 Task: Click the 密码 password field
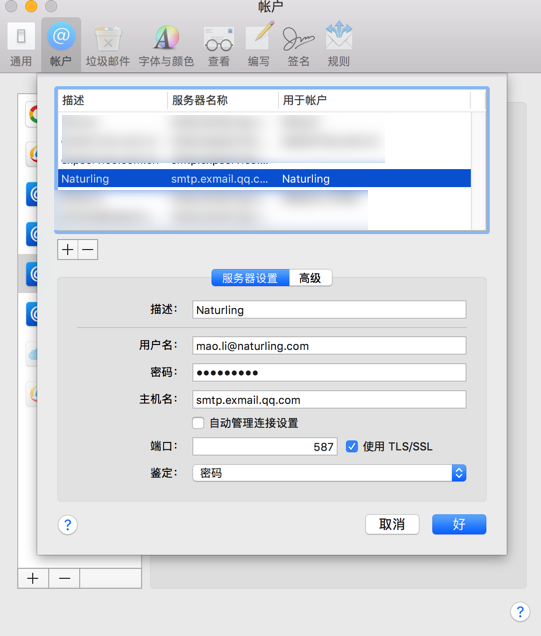[x=329, y=372]
